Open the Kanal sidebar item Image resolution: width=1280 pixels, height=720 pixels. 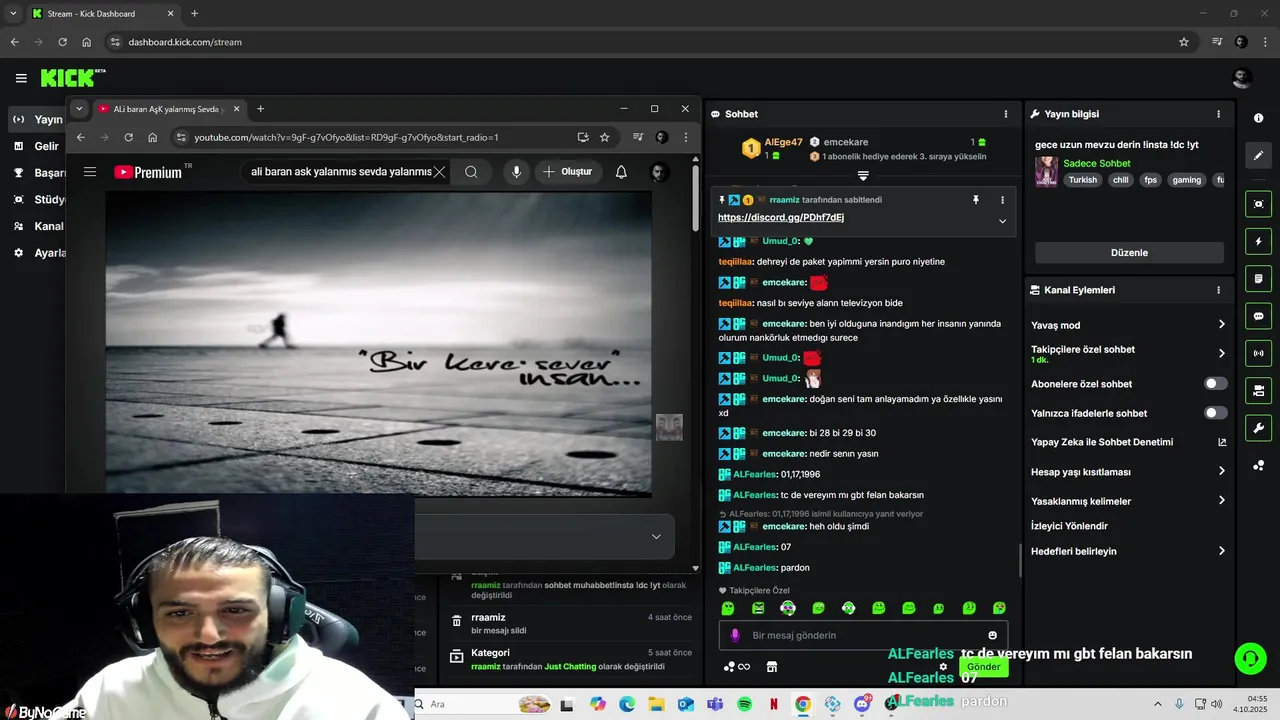pos(37,226)
